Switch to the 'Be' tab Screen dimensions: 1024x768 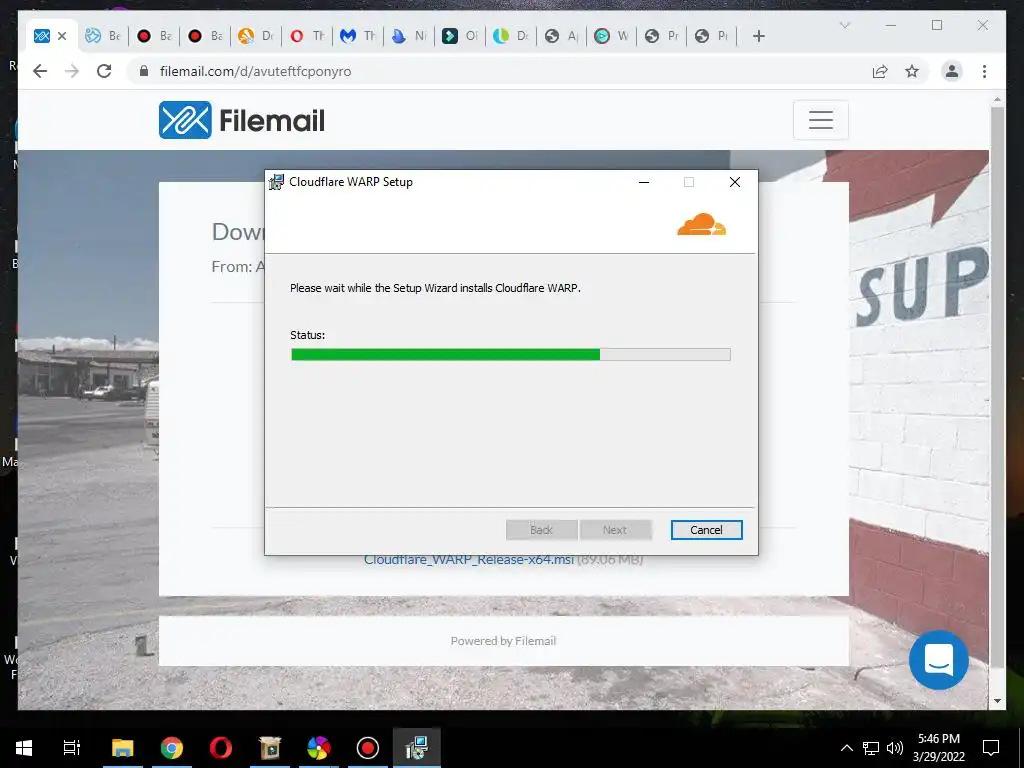[103, 36]
